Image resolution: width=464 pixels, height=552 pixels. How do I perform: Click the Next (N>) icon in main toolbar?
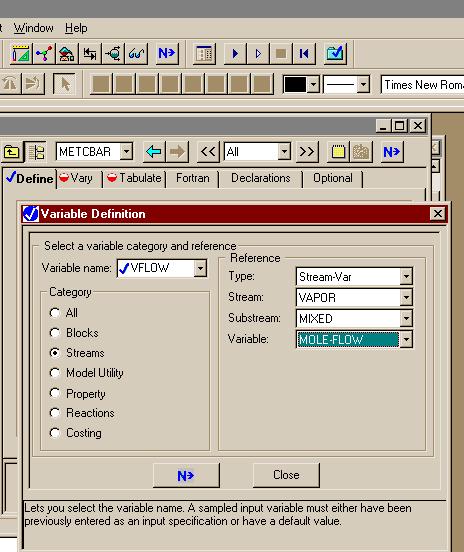[167, 54]
